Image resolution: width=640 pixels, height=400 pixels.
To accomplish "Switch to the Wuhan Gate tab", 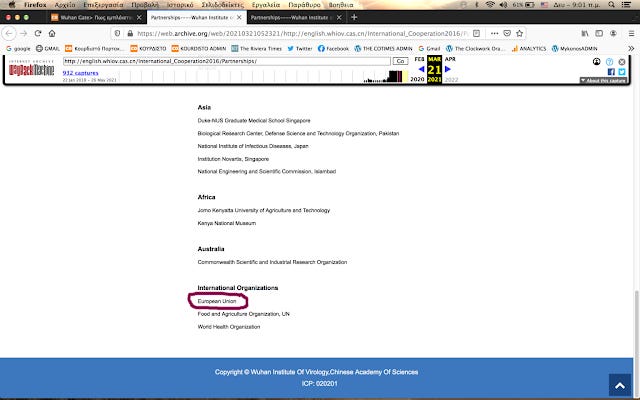I will 96,18.
